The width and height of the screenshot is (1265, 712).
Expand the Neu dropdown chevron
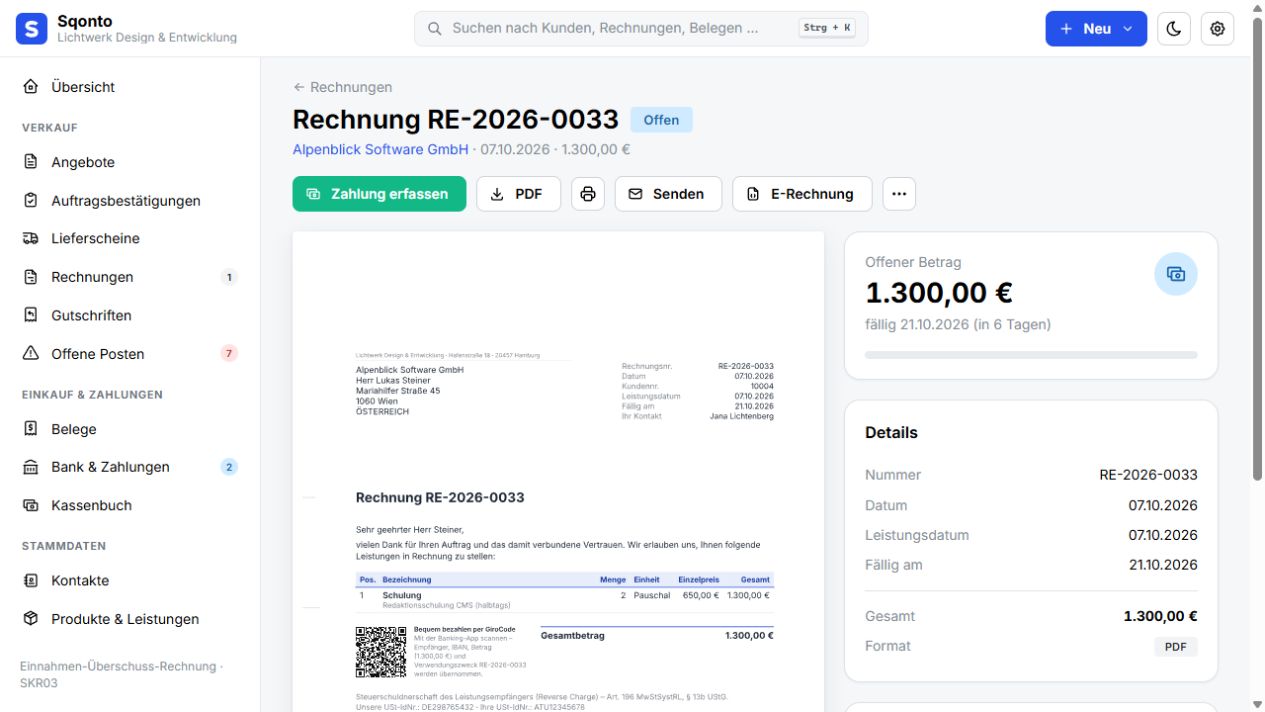(x=1128, y=29)
